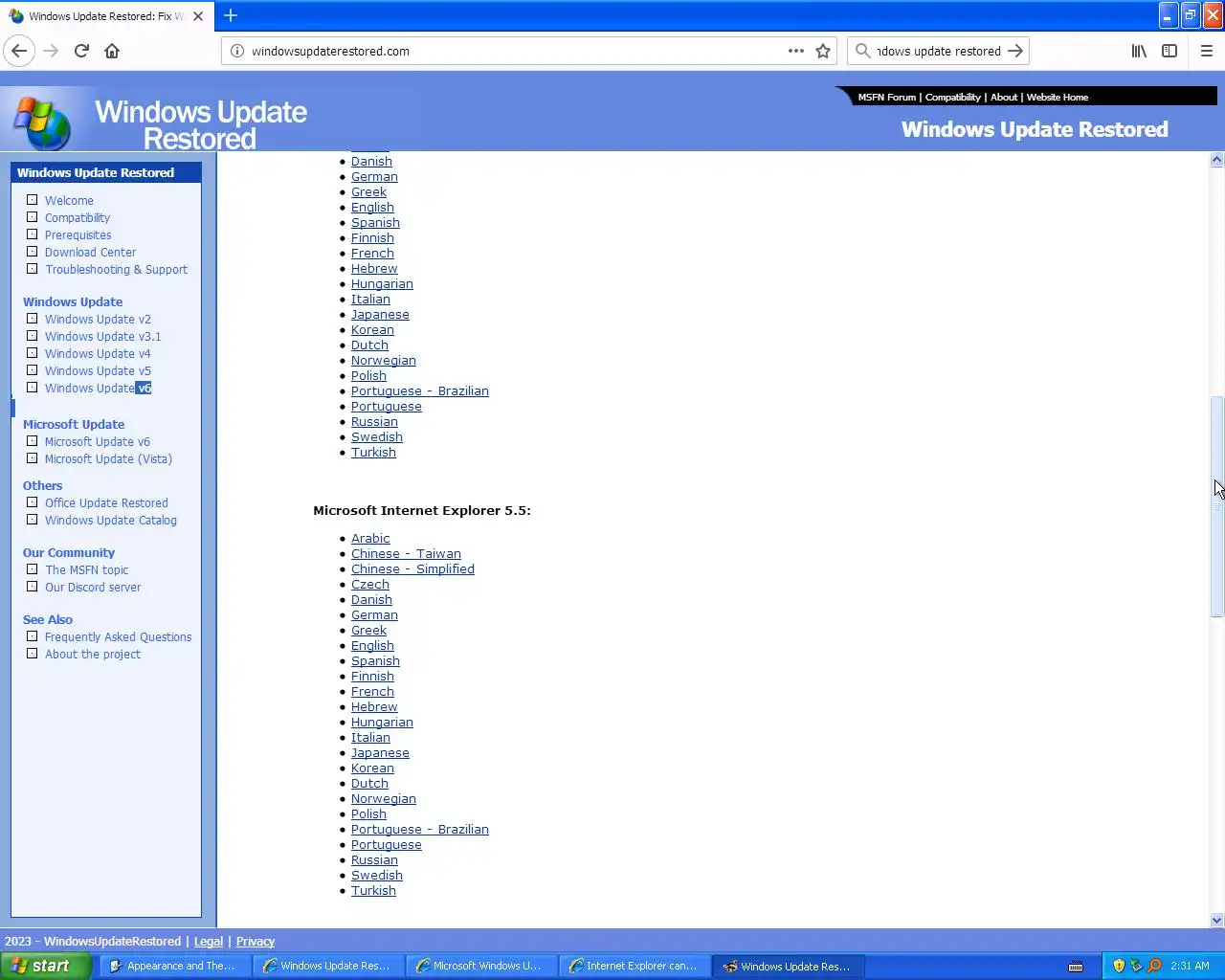
Task: Click the search magnifier in the search box
Action: [x=863, y=51]
